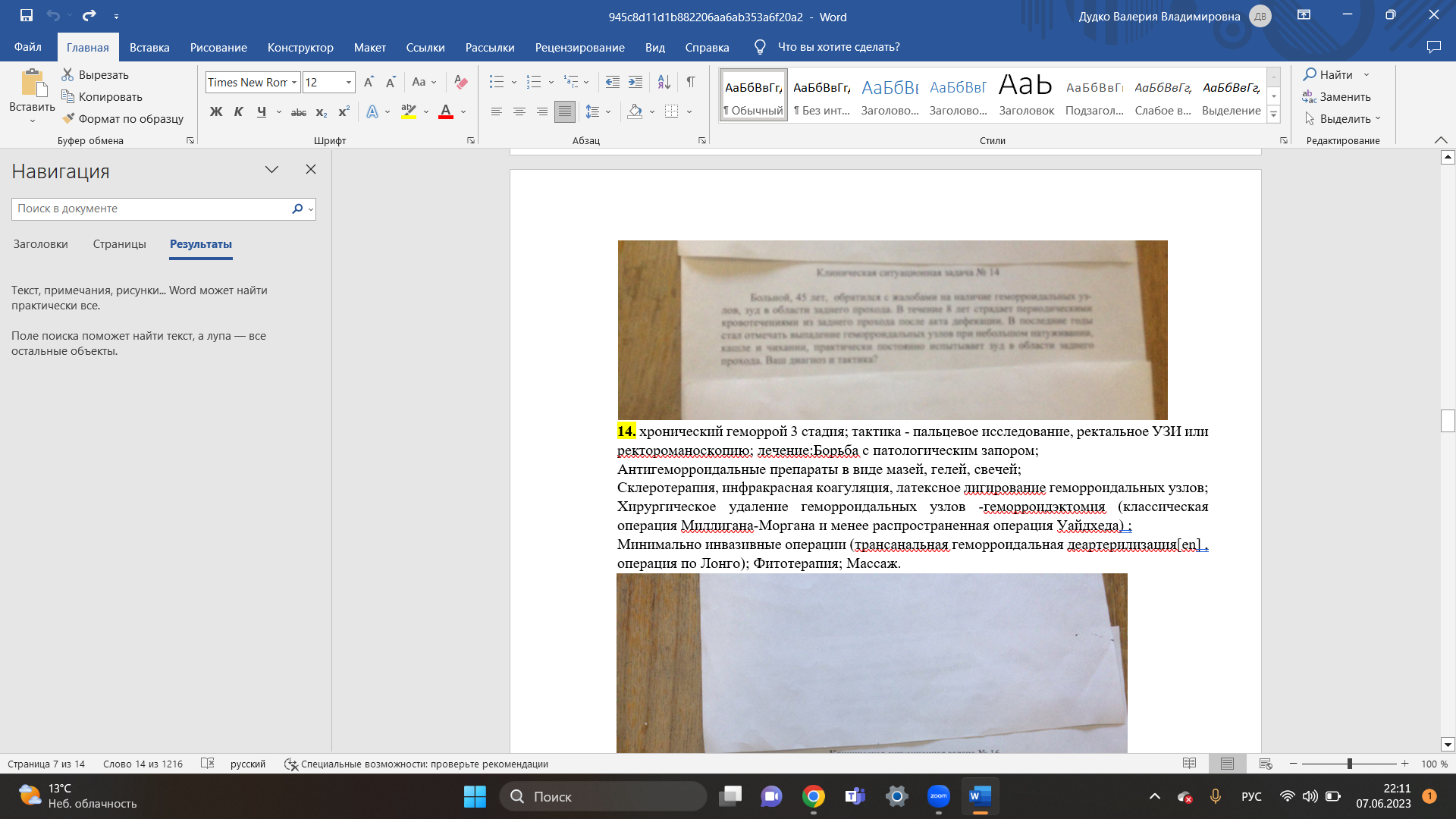This screenshot has height=819, width=1456.
Task: Align text right
Action: (x=542, y=111)
